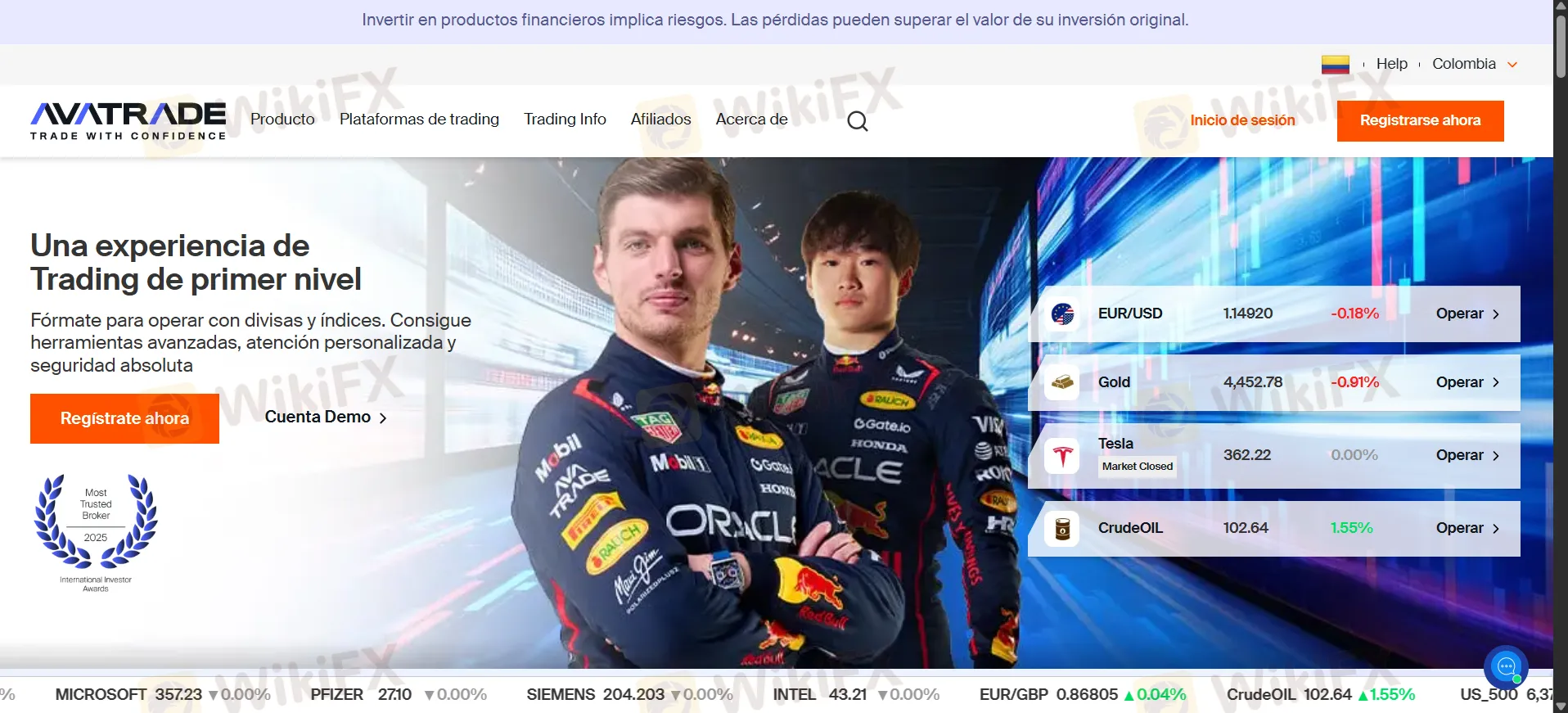Click the Market Closed label

(1138, 467)
